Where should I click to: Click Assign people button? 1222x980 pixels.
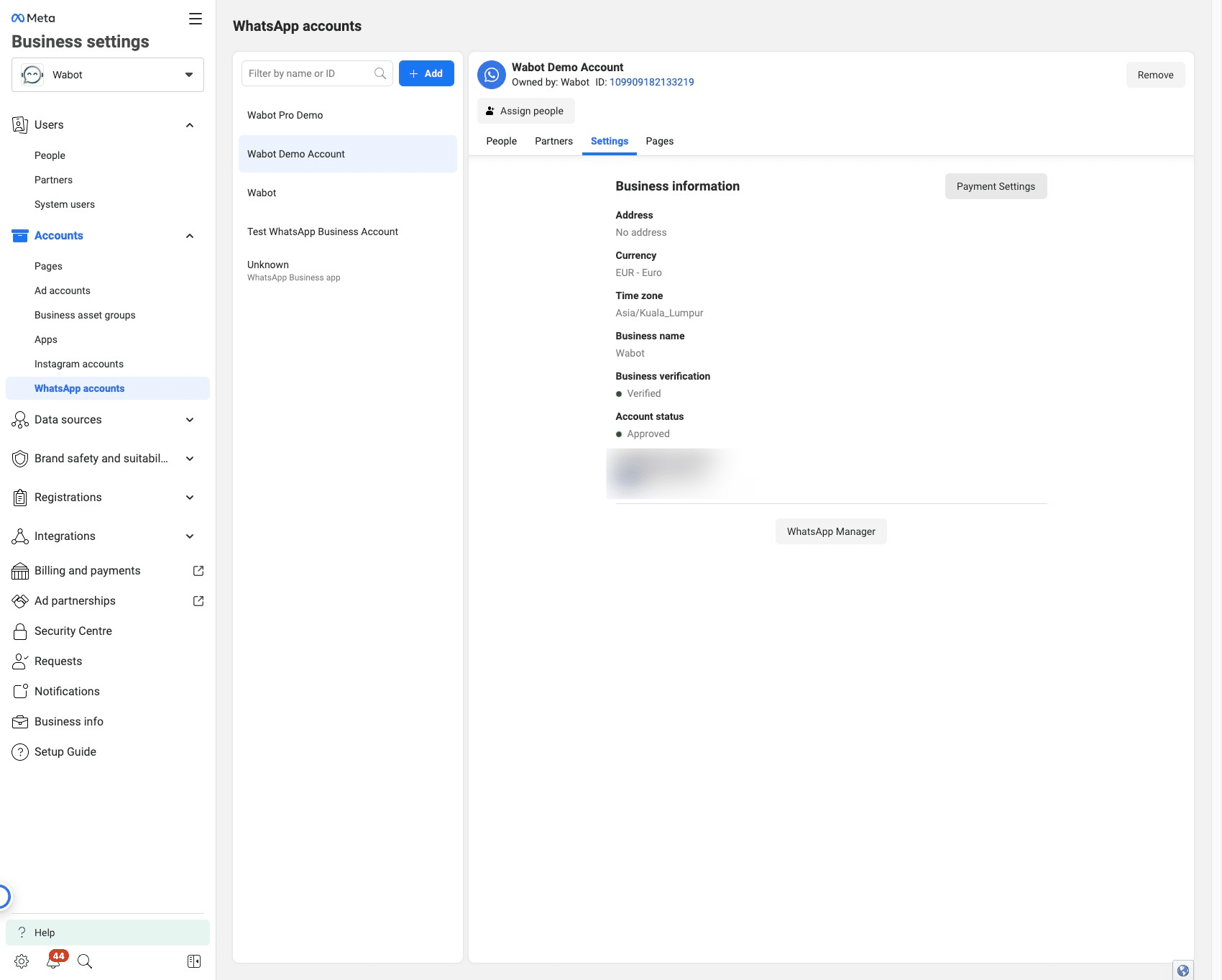[525, 111]
